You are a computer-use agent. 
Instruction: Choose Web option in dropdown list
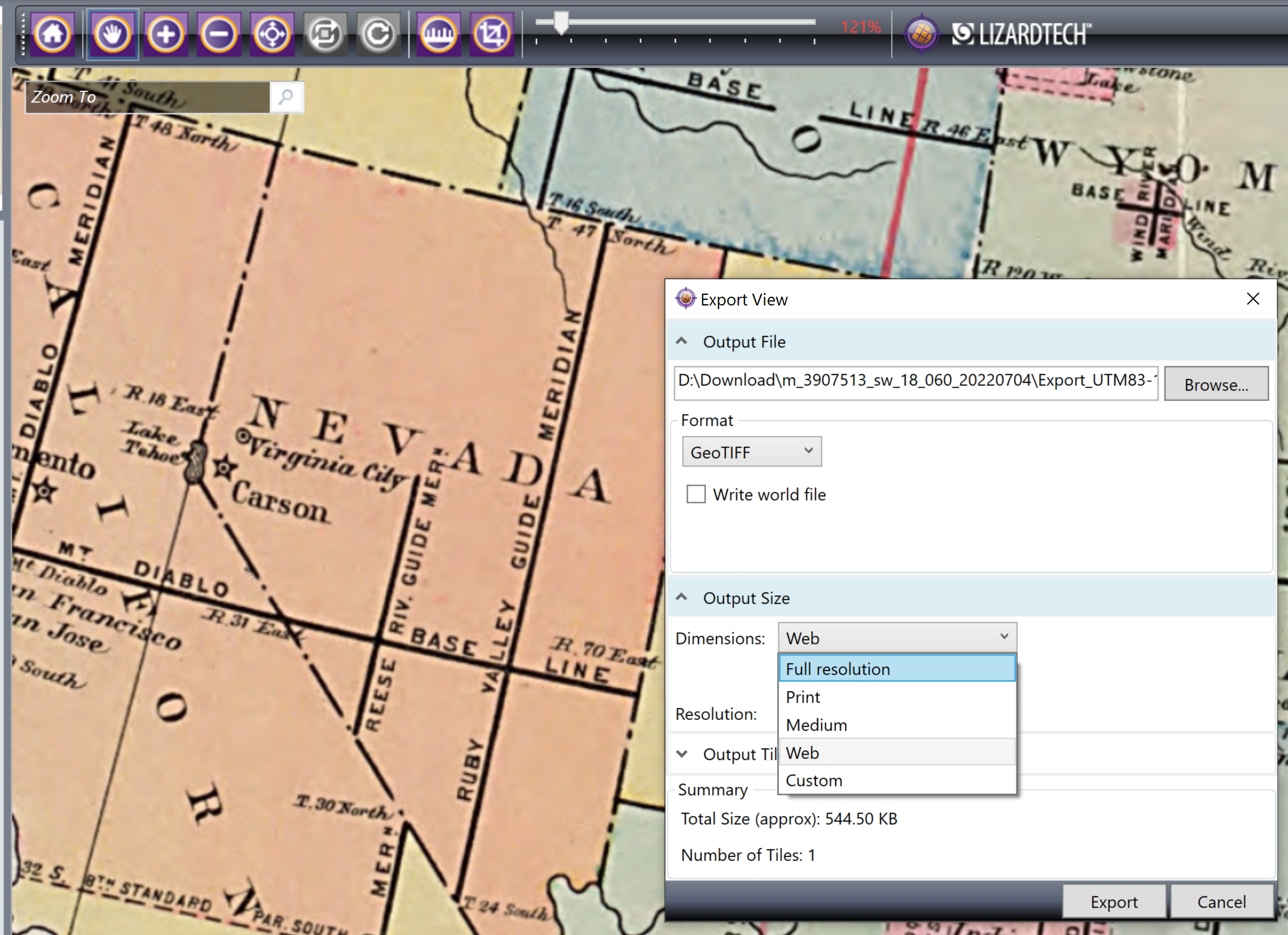(x=897, y=753)
